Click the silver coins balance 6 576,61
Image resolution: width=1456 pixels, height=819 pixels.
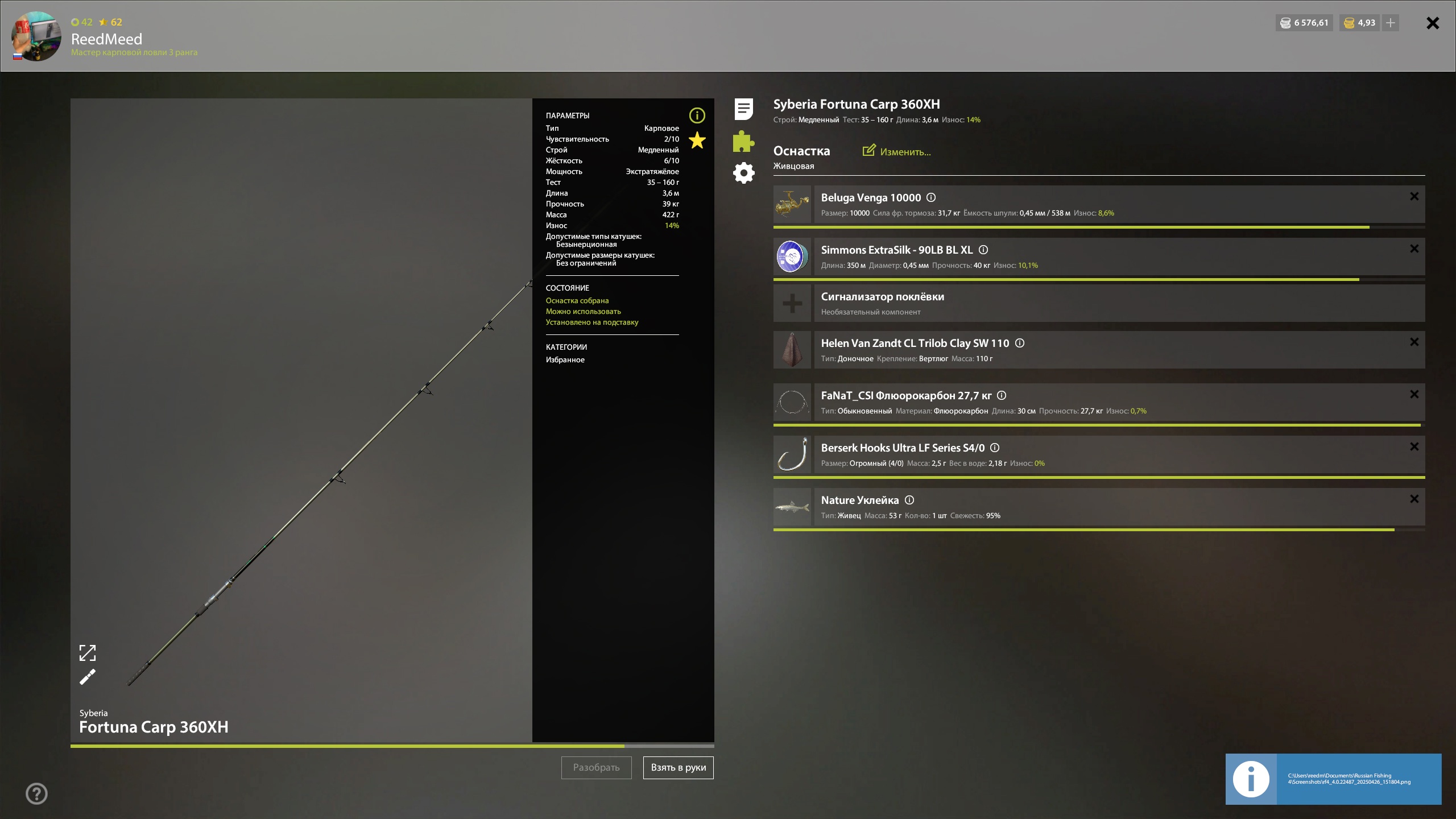pos(1304,23)
